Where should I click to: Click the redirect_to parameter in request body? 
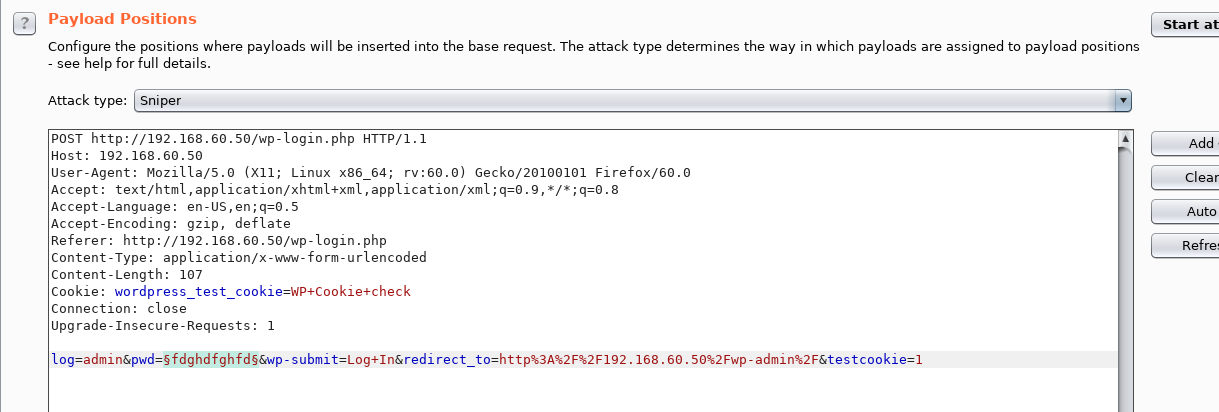[x=447, y=359]
